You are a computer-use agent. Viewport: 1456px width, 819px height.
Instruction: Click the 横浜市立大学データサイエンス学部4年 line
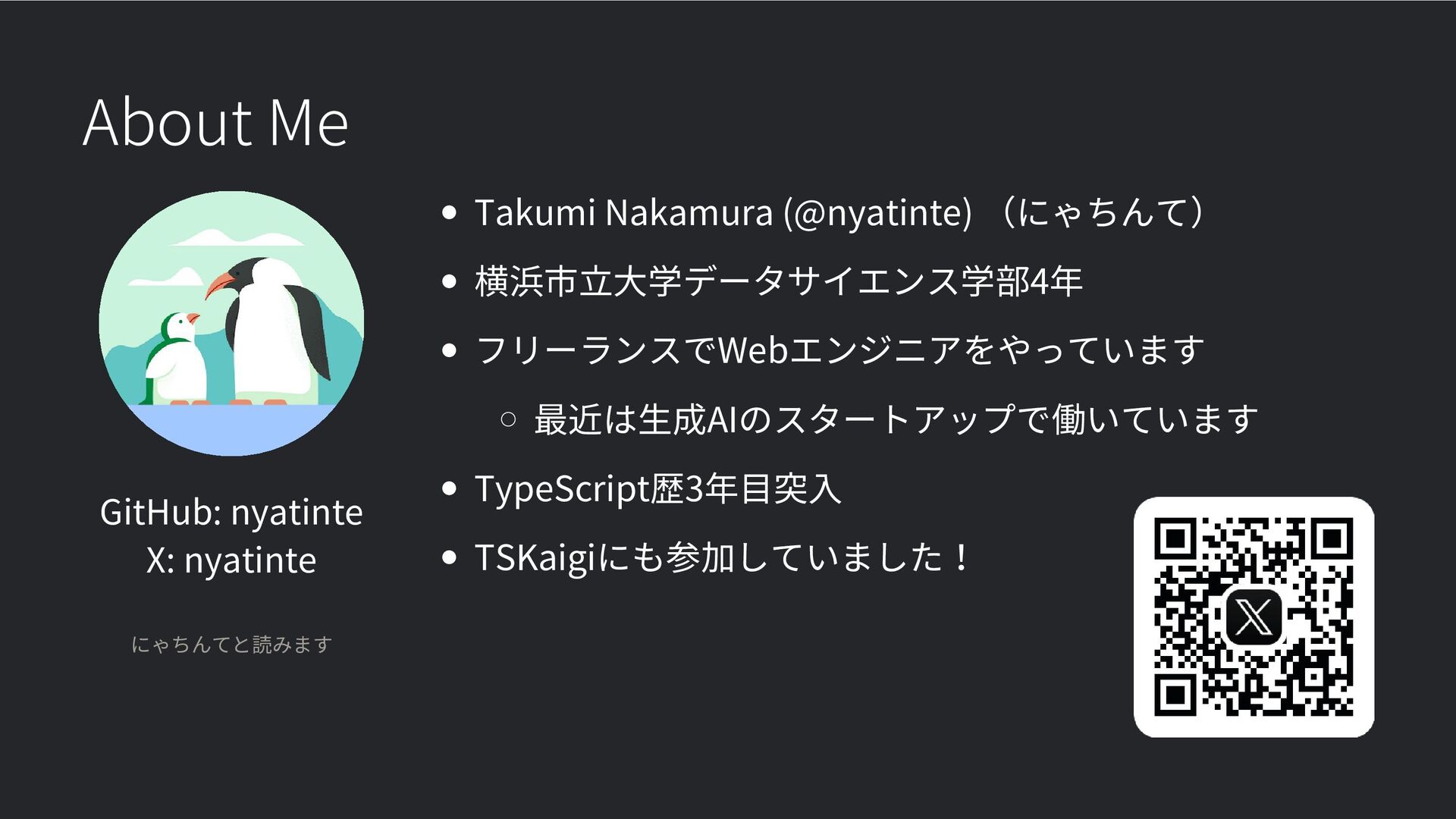click(778, 281)
